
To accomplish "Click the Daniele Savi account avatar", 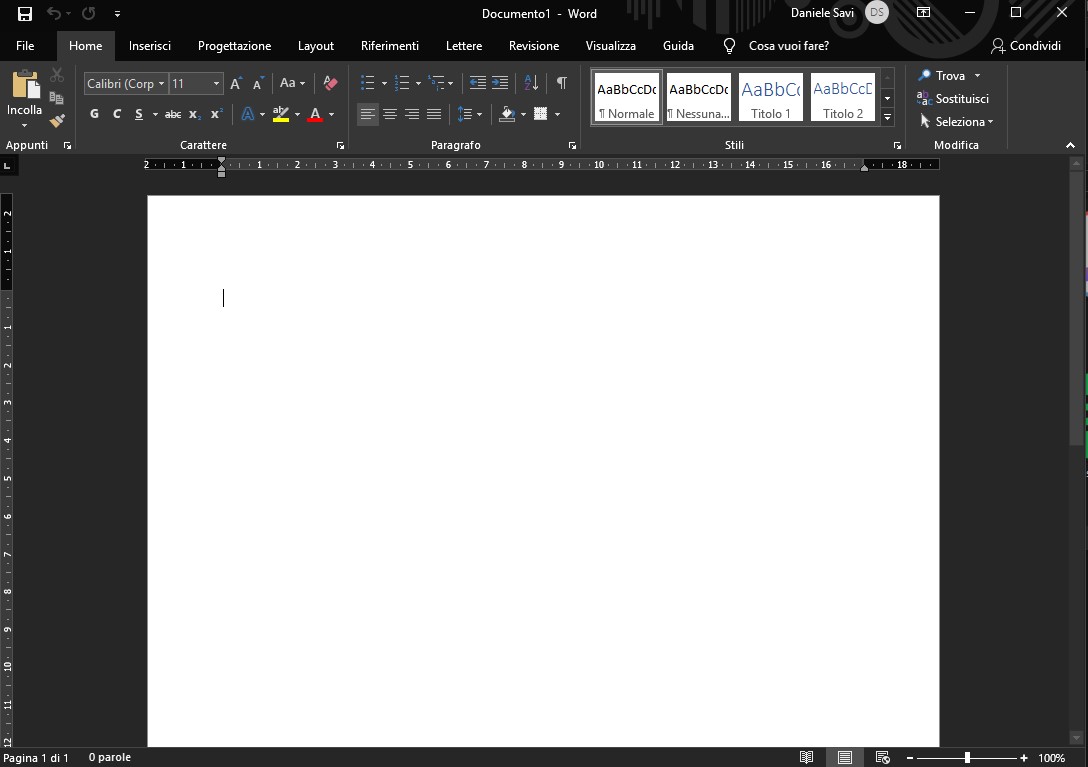I will coord(877,12).
